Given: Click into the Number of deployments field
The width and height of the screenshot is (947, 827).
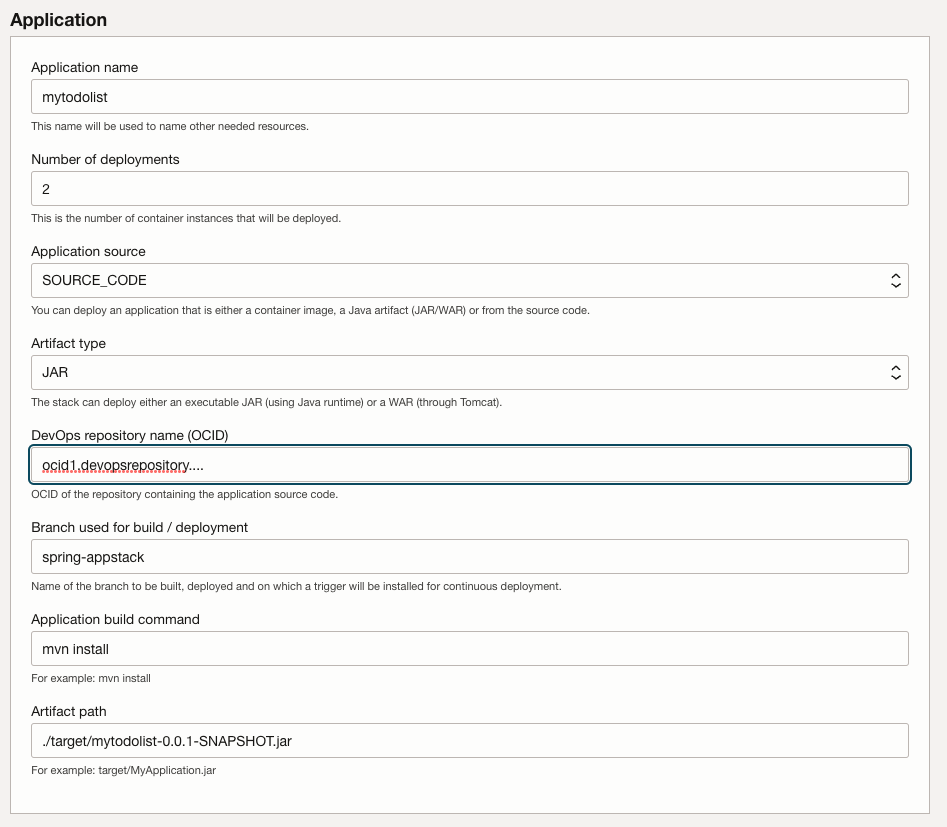Looking at the screenshot, I should [470, 188].
